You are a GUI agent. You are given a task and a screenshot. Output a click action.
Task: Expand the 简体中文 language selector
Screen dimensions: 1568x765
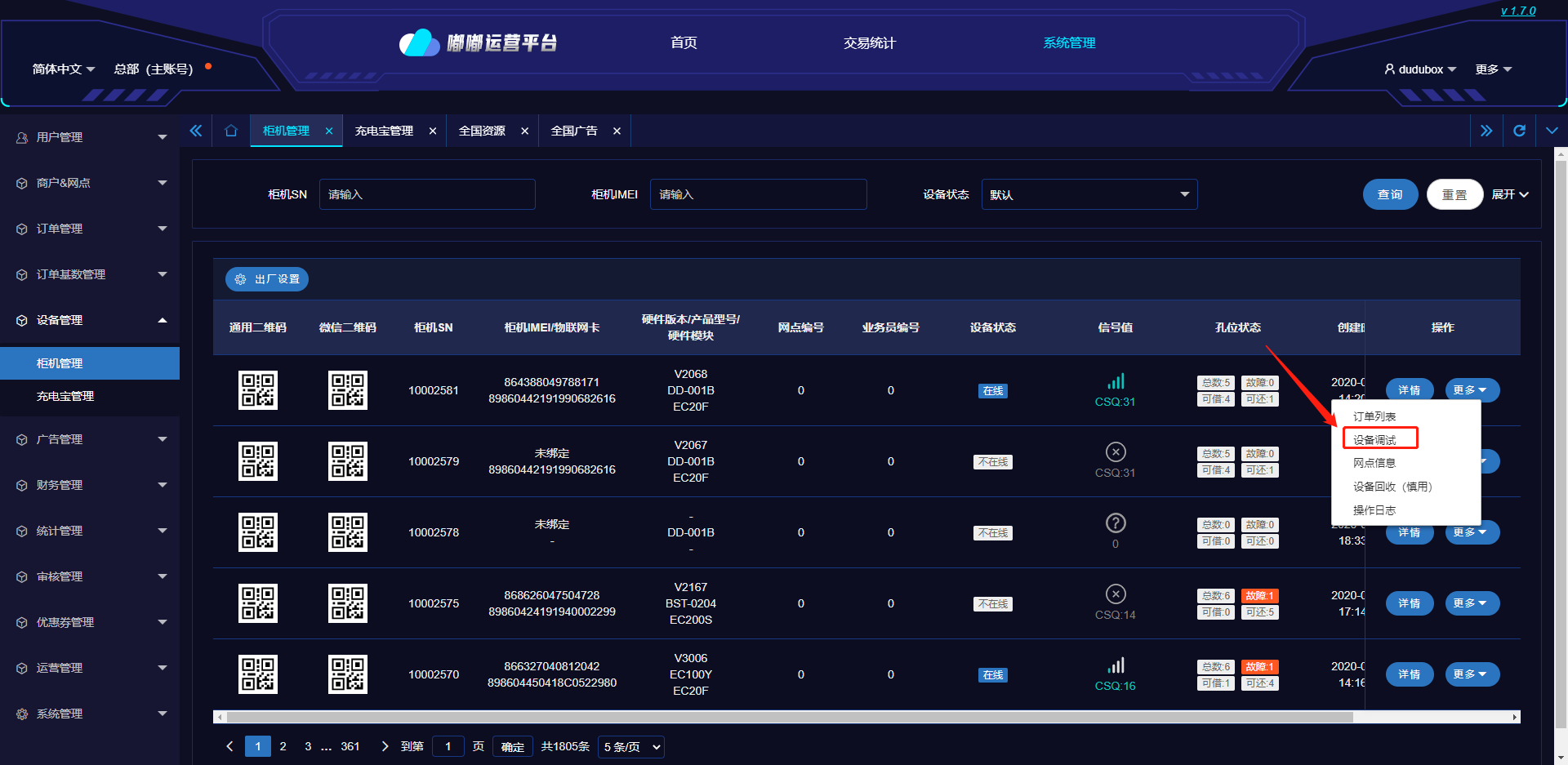64,69
